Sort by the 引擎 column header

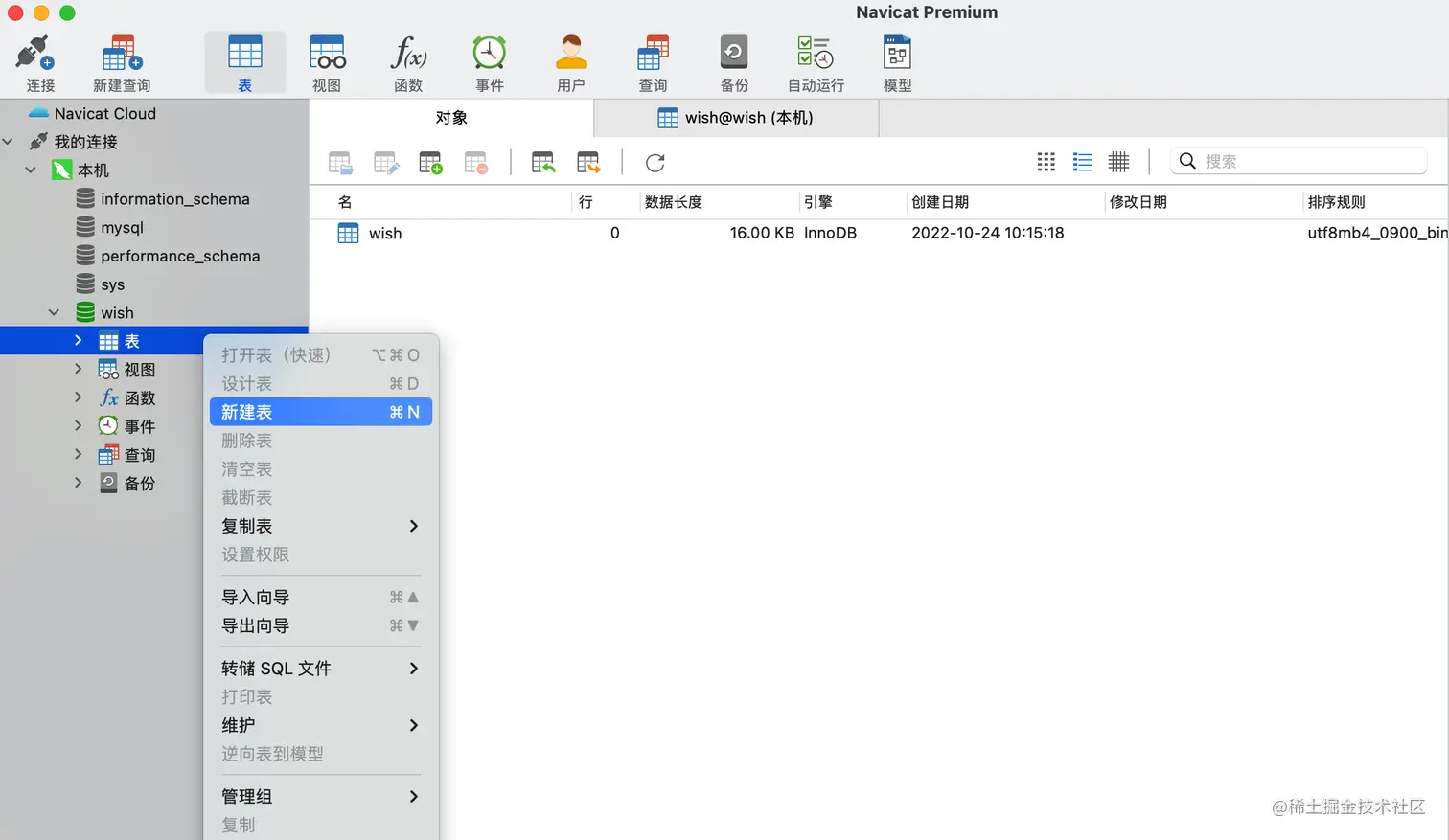tap(852, 202)
